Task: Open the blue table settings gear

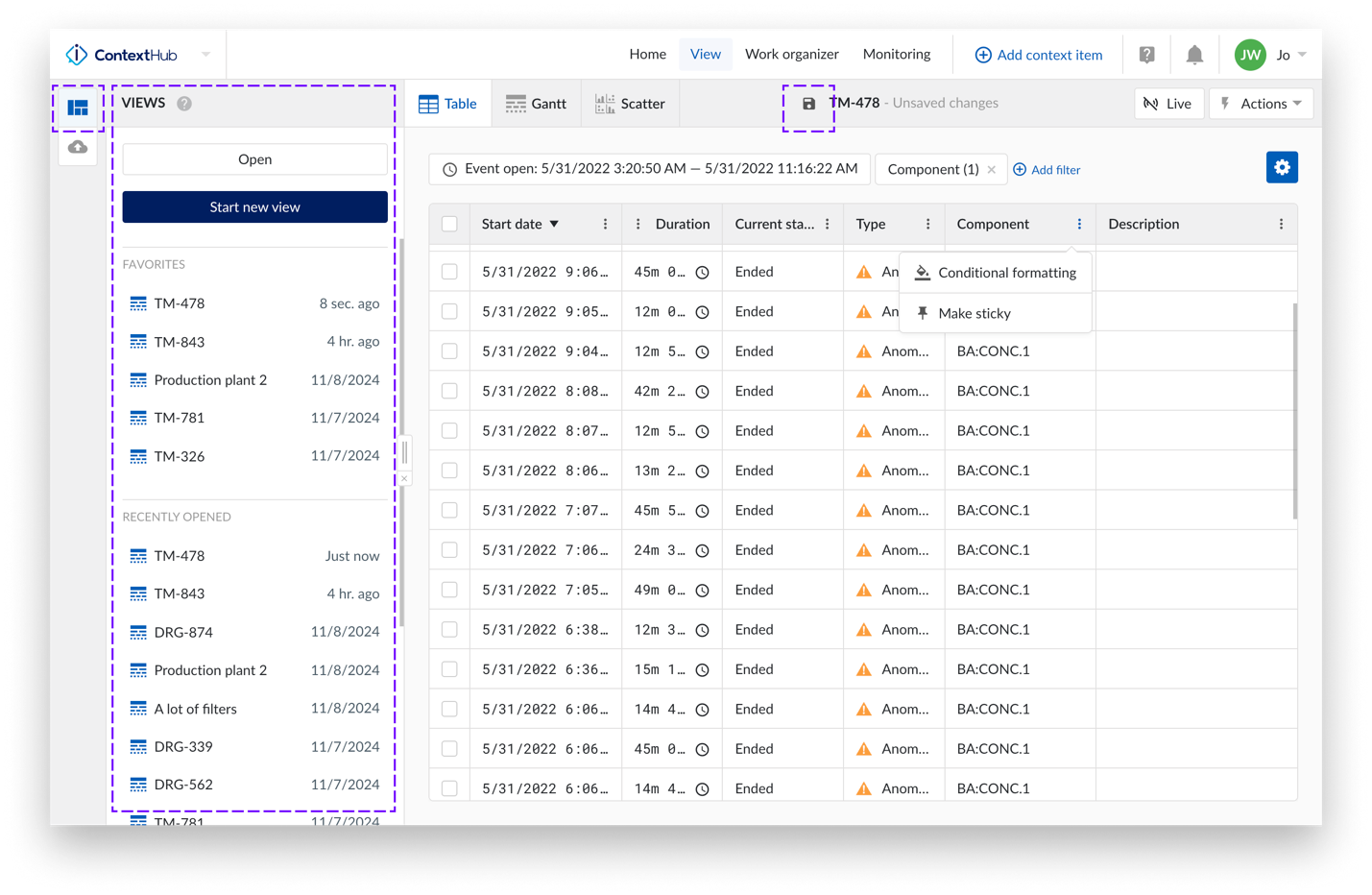Action: click(x=1282, y=167)
